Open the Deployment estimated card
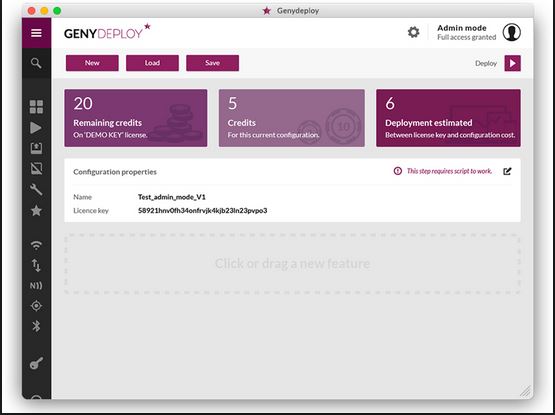 click(x=448, y=118)
